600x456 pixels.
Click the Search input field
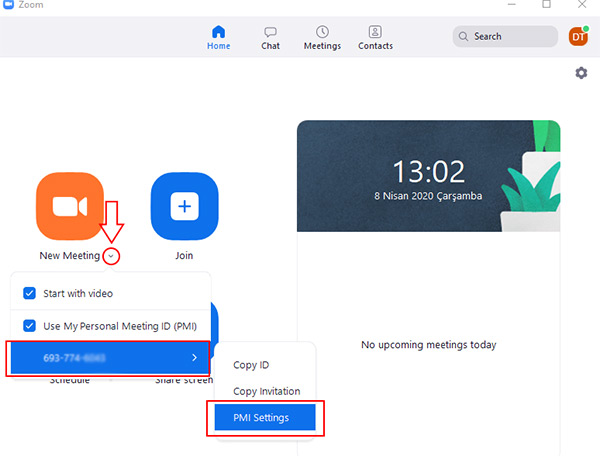505,36
